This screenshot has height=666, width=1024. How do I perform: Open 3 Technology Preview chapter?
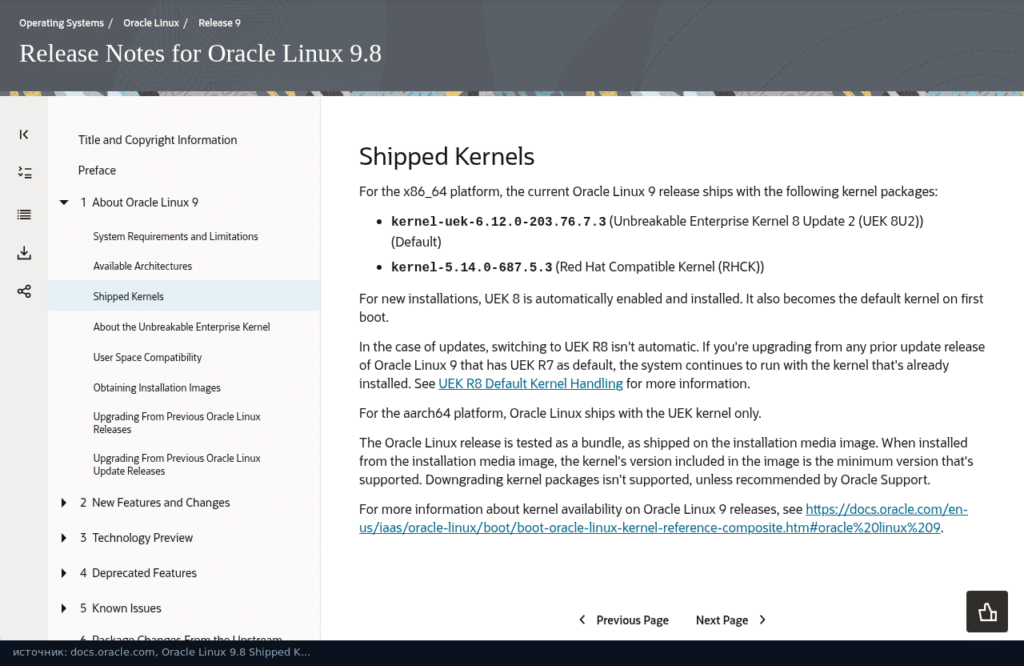coord(136,538)
